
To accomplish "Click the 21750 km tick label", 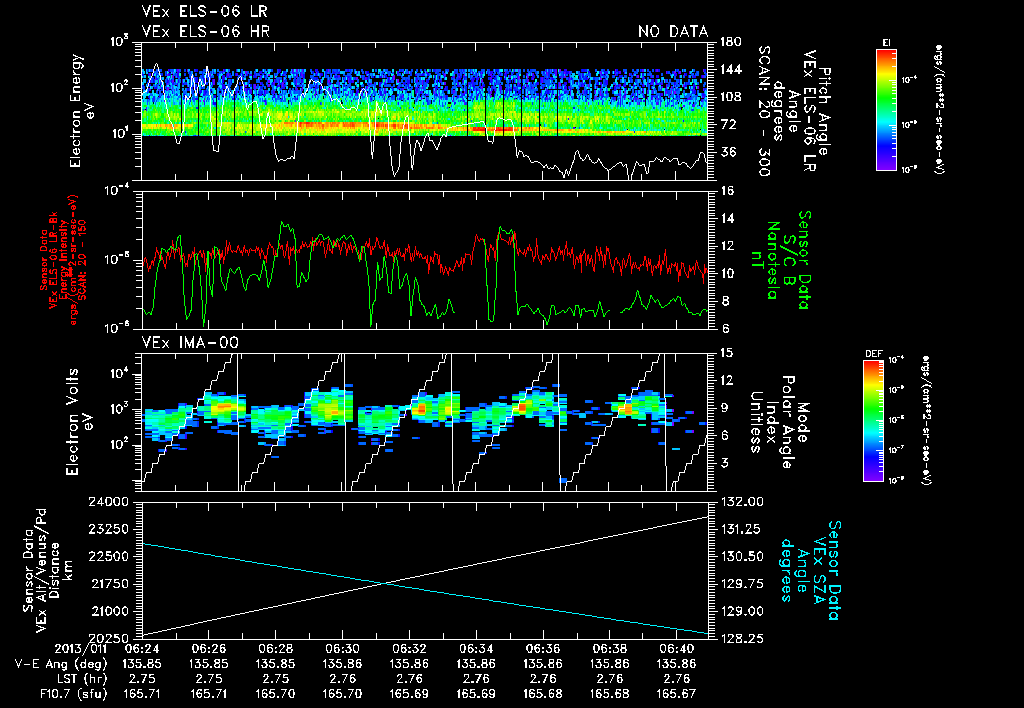I will point(109,583).
